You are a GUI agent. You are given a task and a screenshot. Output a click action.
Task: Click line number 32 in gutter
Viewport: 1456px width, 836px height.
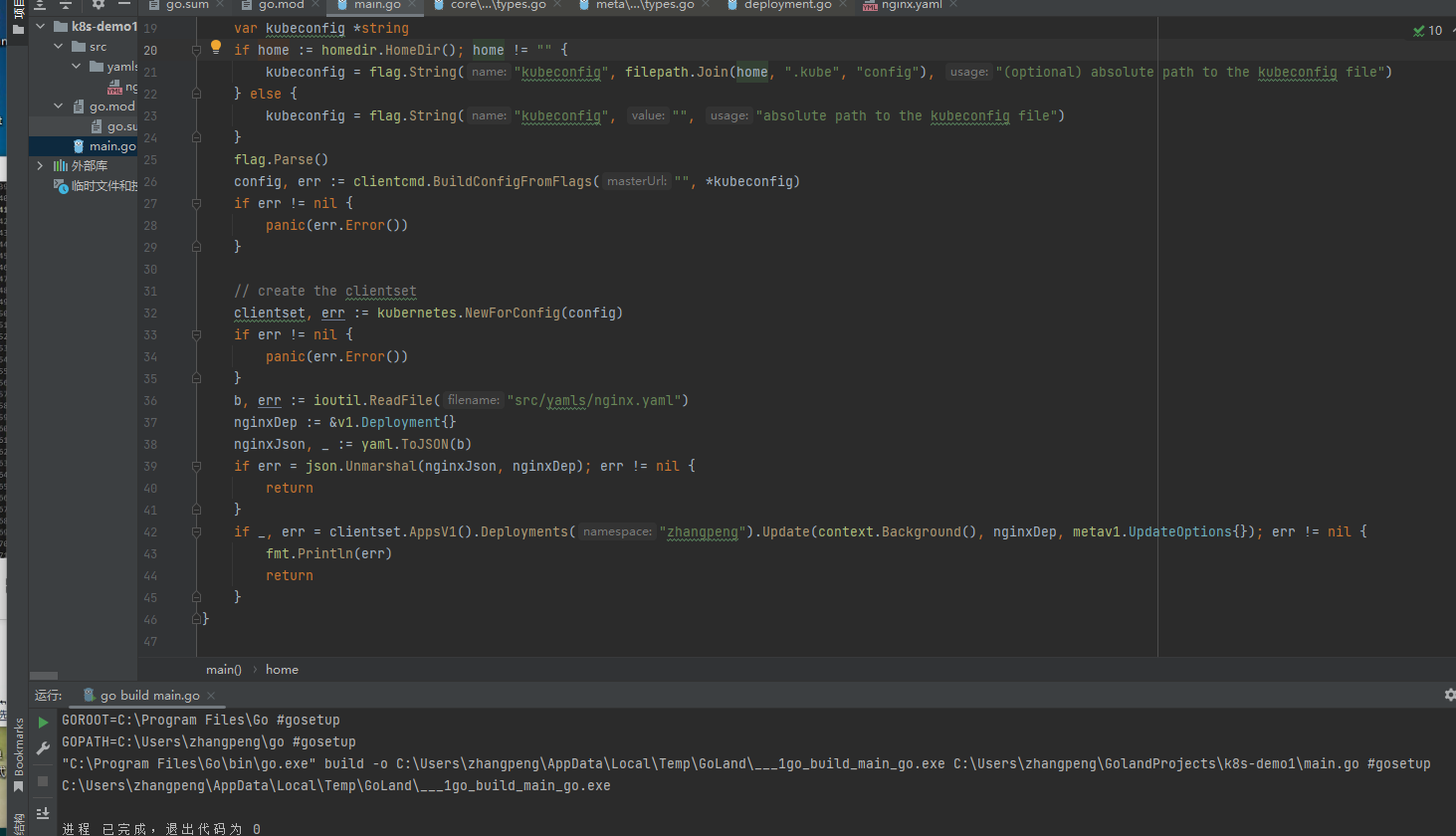(x=150, y=313)
